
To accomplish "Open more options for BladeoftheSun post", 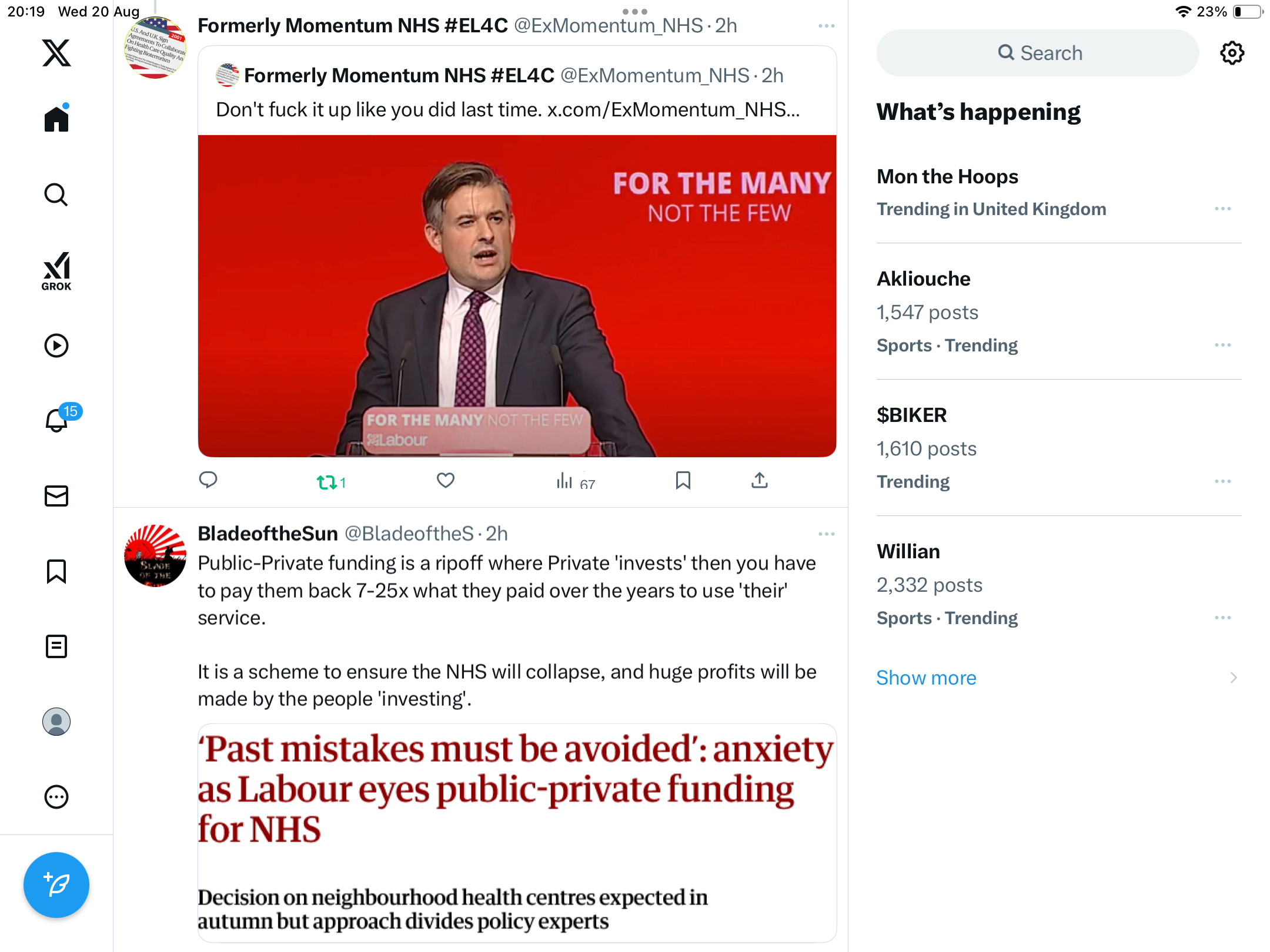I will 826,534.
